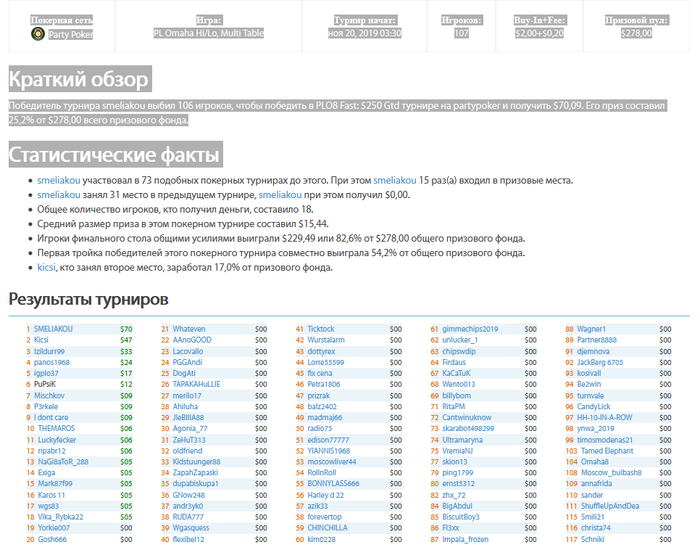The image size is (700, 550).
Task: Open timosmodenas21 player link
Action: [x=604, y=440]
